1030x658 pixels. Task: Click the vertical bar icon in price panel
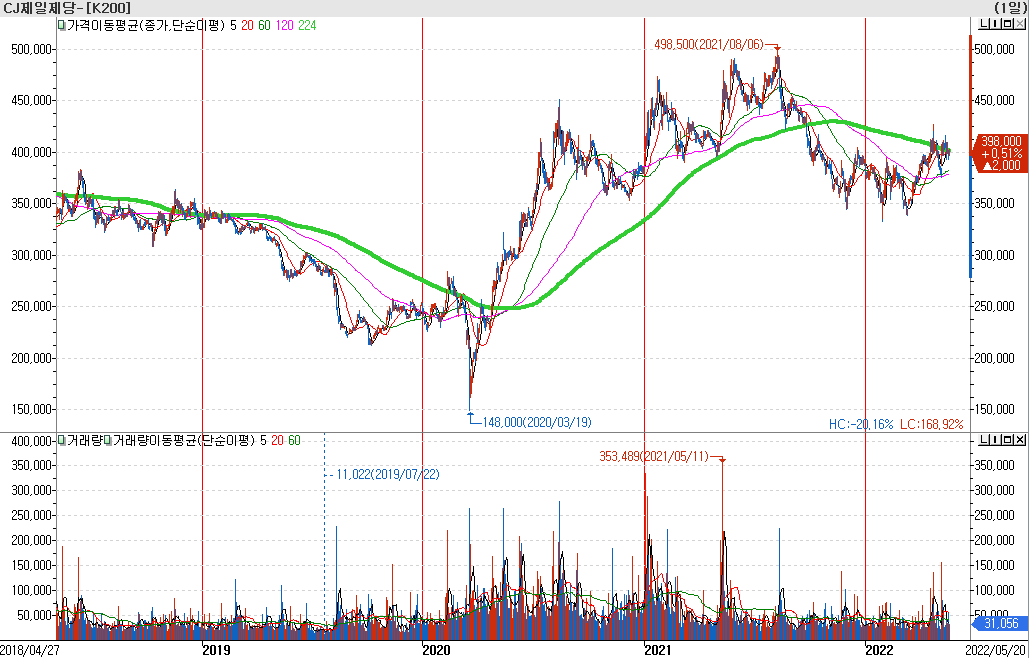994,25
